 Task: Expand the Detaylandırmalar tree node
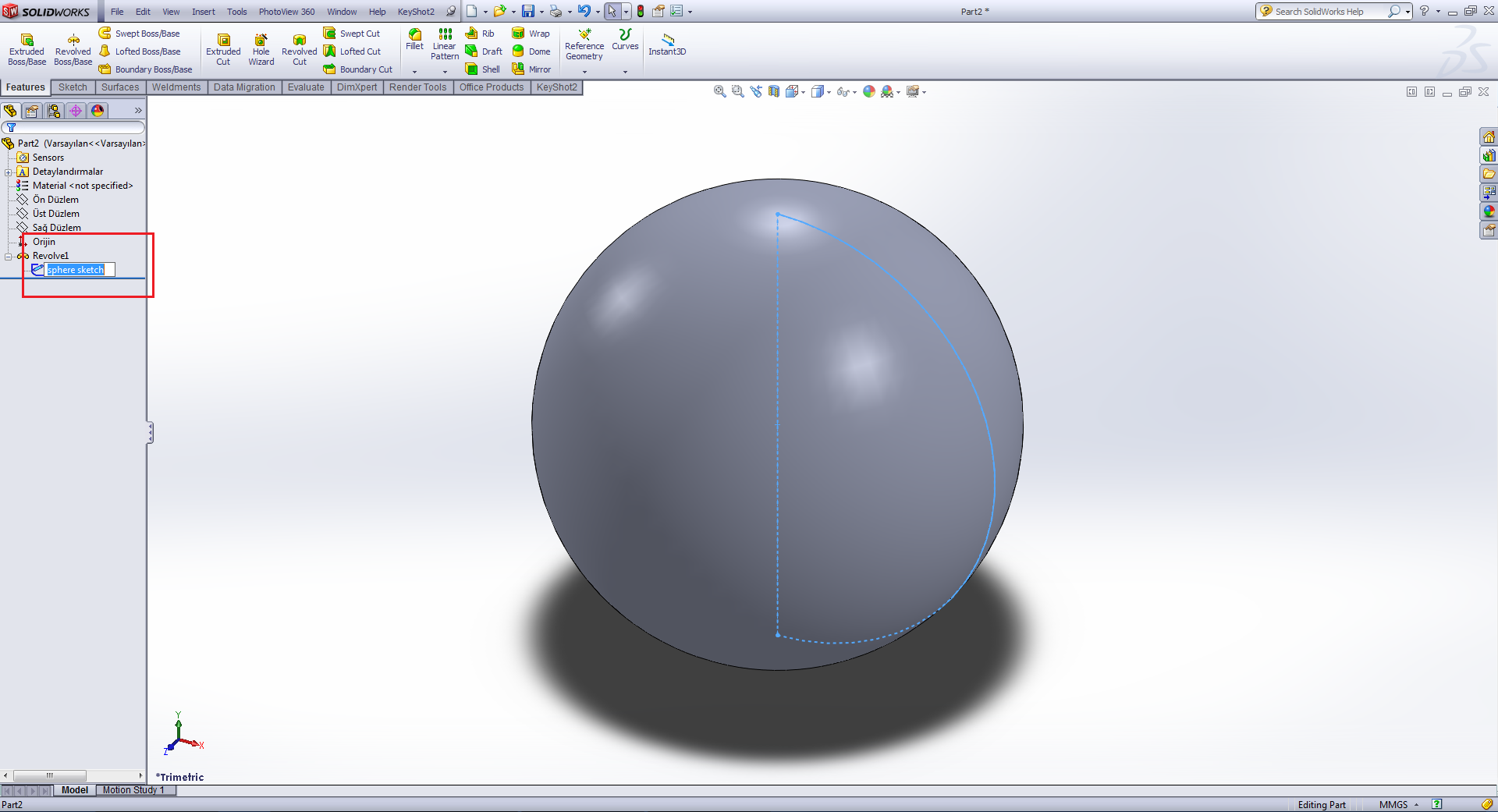9,172
